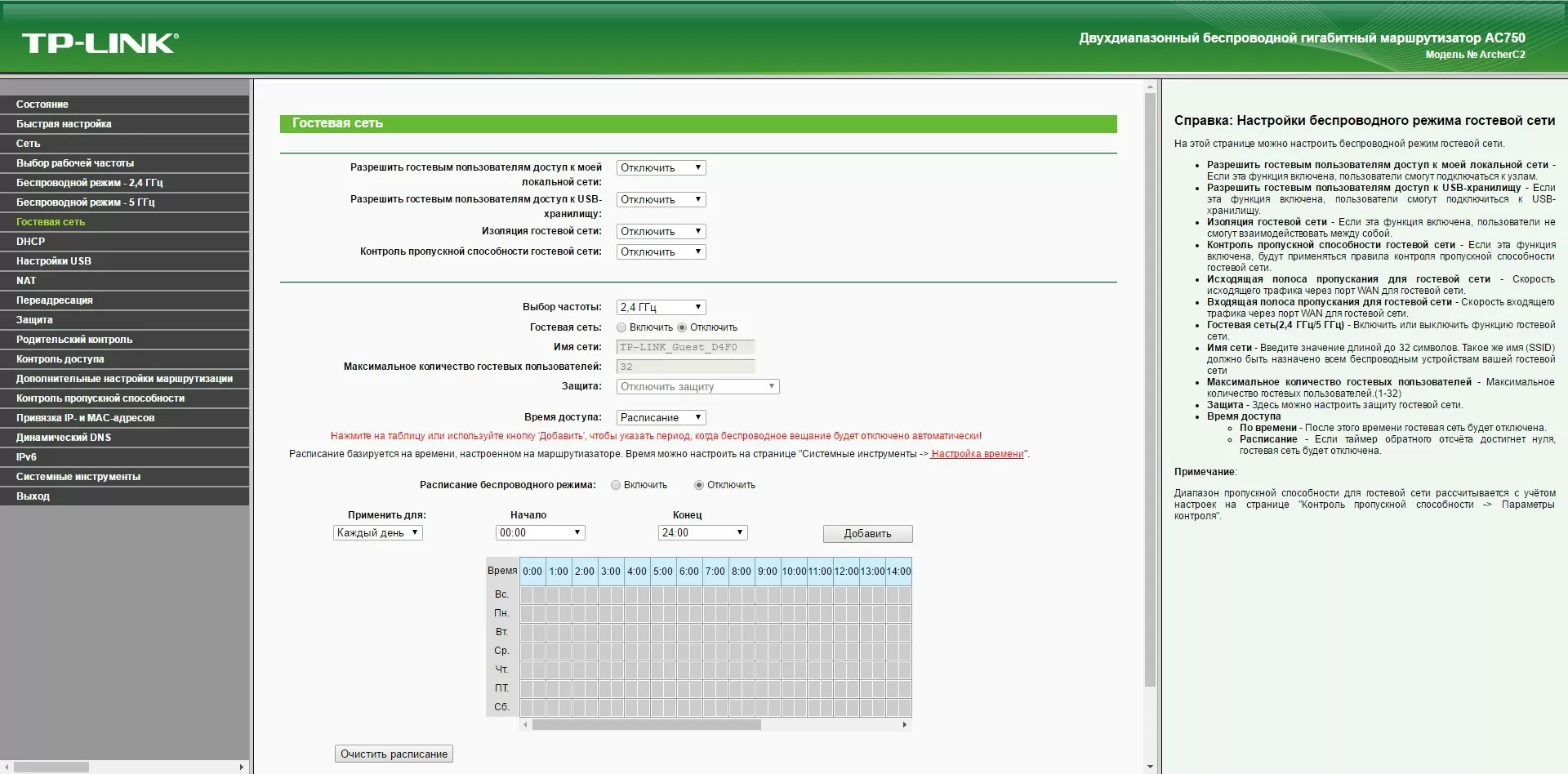Click main content vertical scrollbar thumb
The height and width of the screenshot is (774, 1568).
tap(1150, 389)
